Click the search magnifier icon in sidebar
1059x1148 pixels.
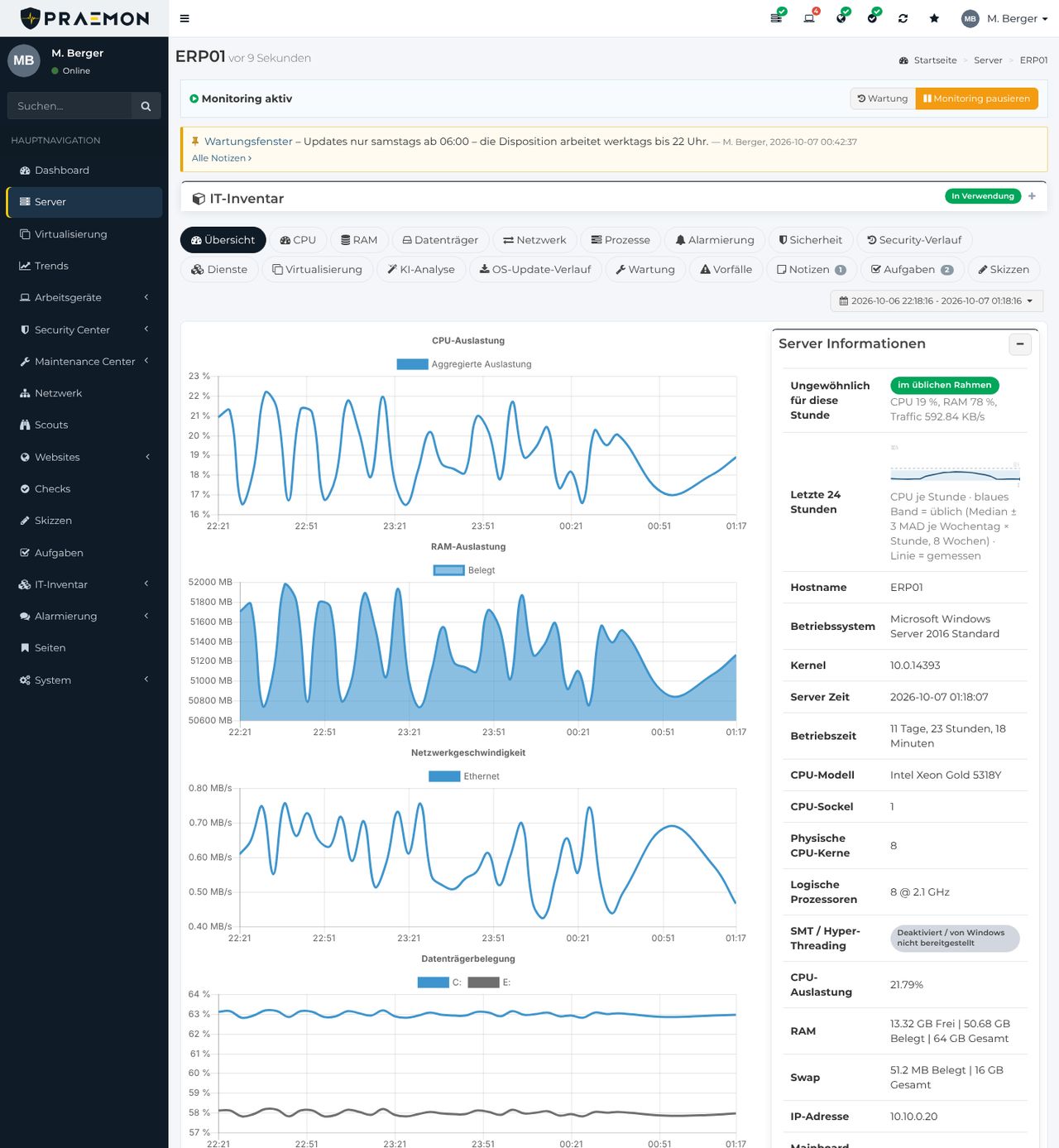(146, 106)
